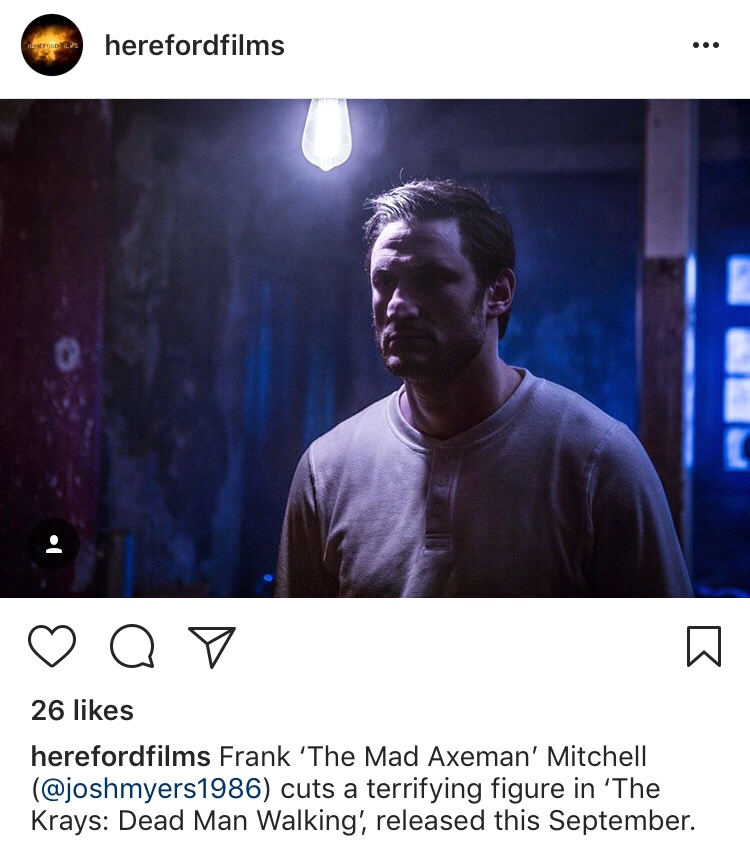Click the word 'September' in the caption
Viewport: 750px width, 846px height.
click(622, 821)
